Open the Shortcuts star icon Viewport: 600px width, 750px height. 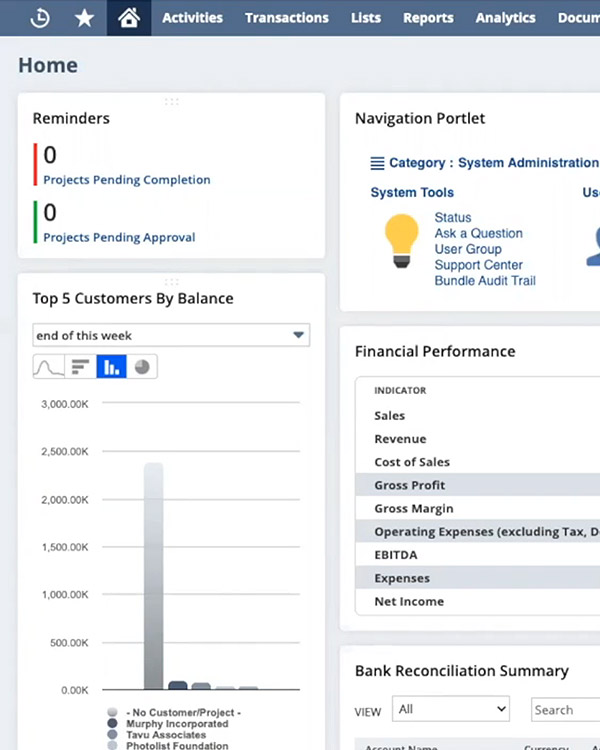pos(84,18)
